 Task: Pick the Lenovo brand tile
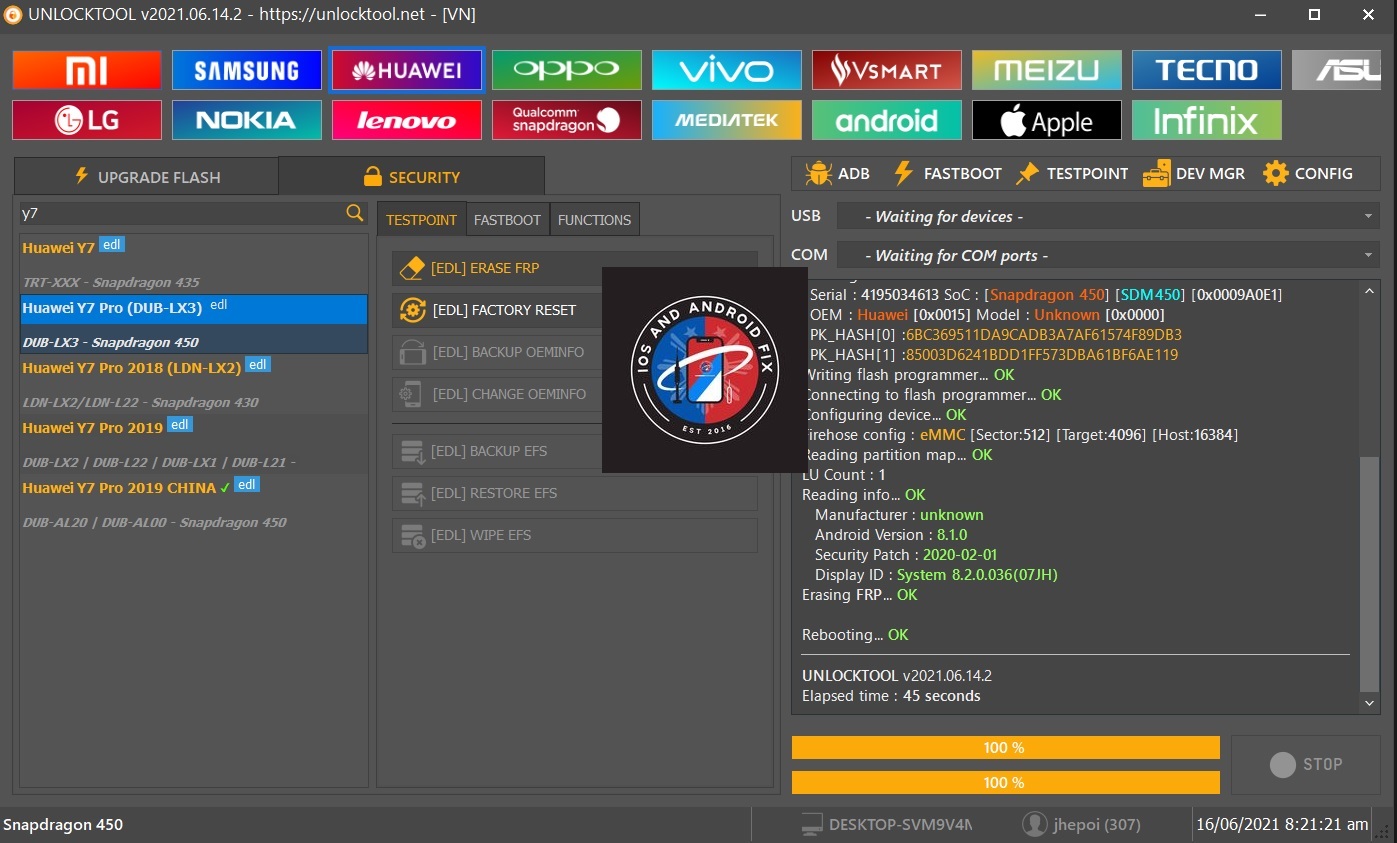407,120
